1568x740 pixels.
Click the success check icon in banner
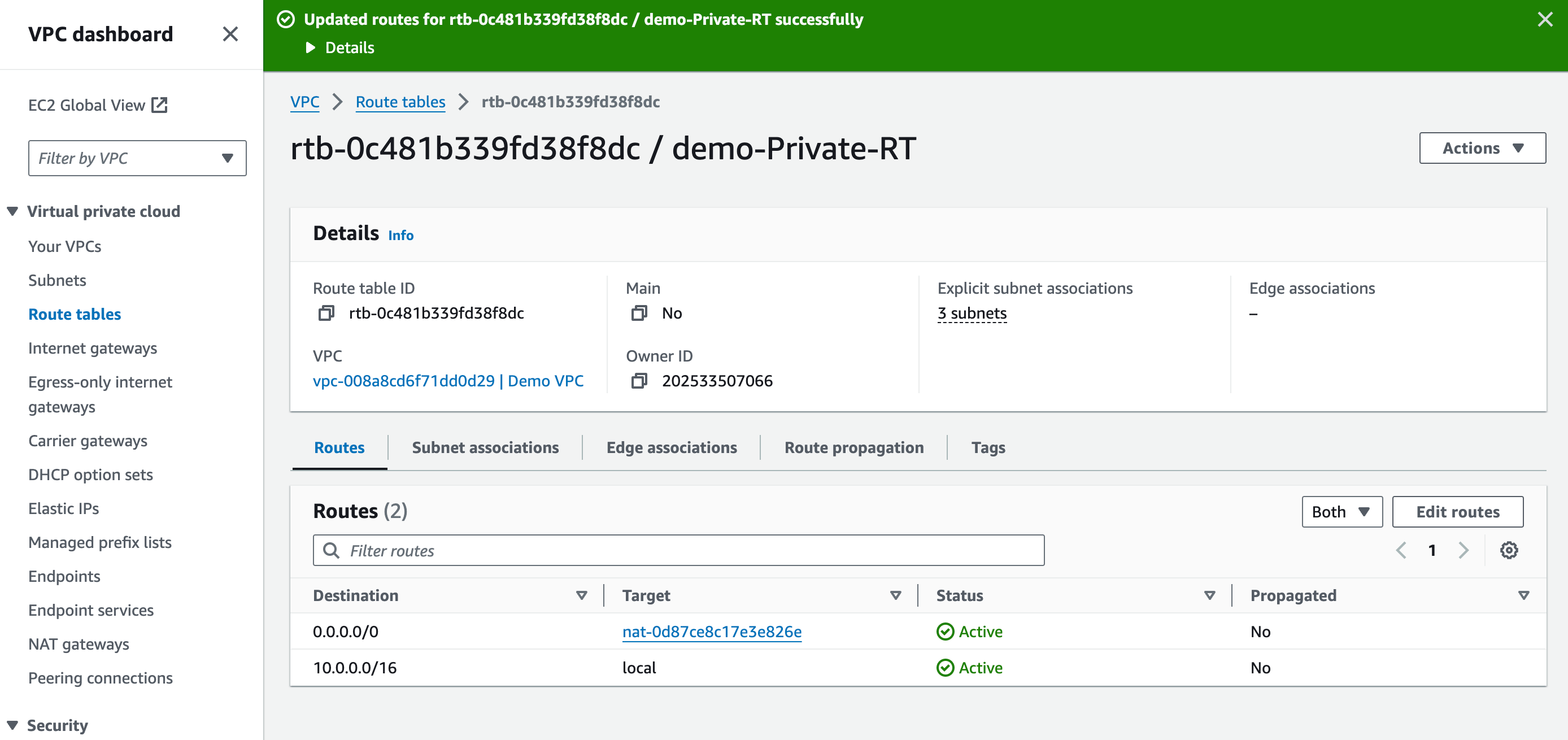coord(285,19)
